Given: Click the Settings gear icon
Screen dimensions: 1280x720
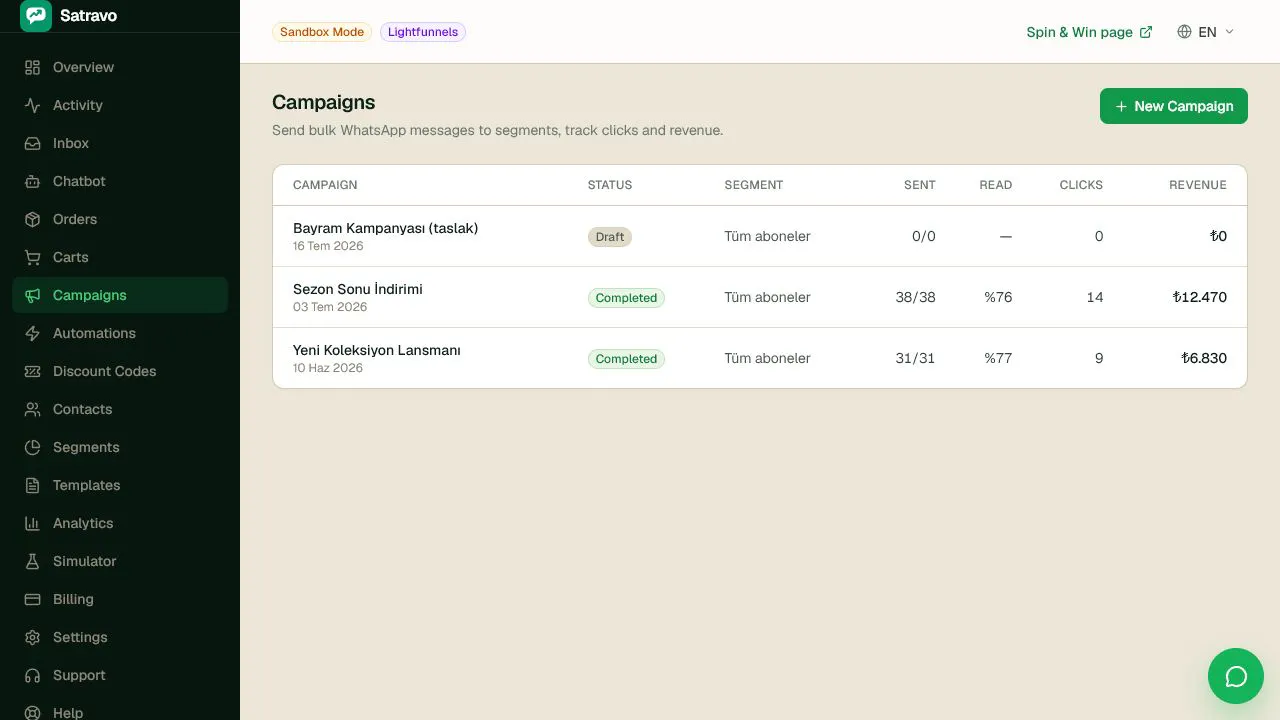Looking at the screenshot, I should [33, 637].
